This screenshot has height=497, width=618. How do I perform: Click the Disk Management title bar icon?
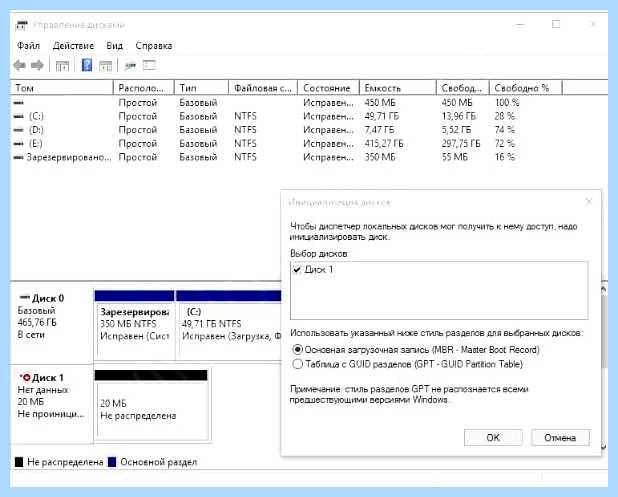point(22,25)
